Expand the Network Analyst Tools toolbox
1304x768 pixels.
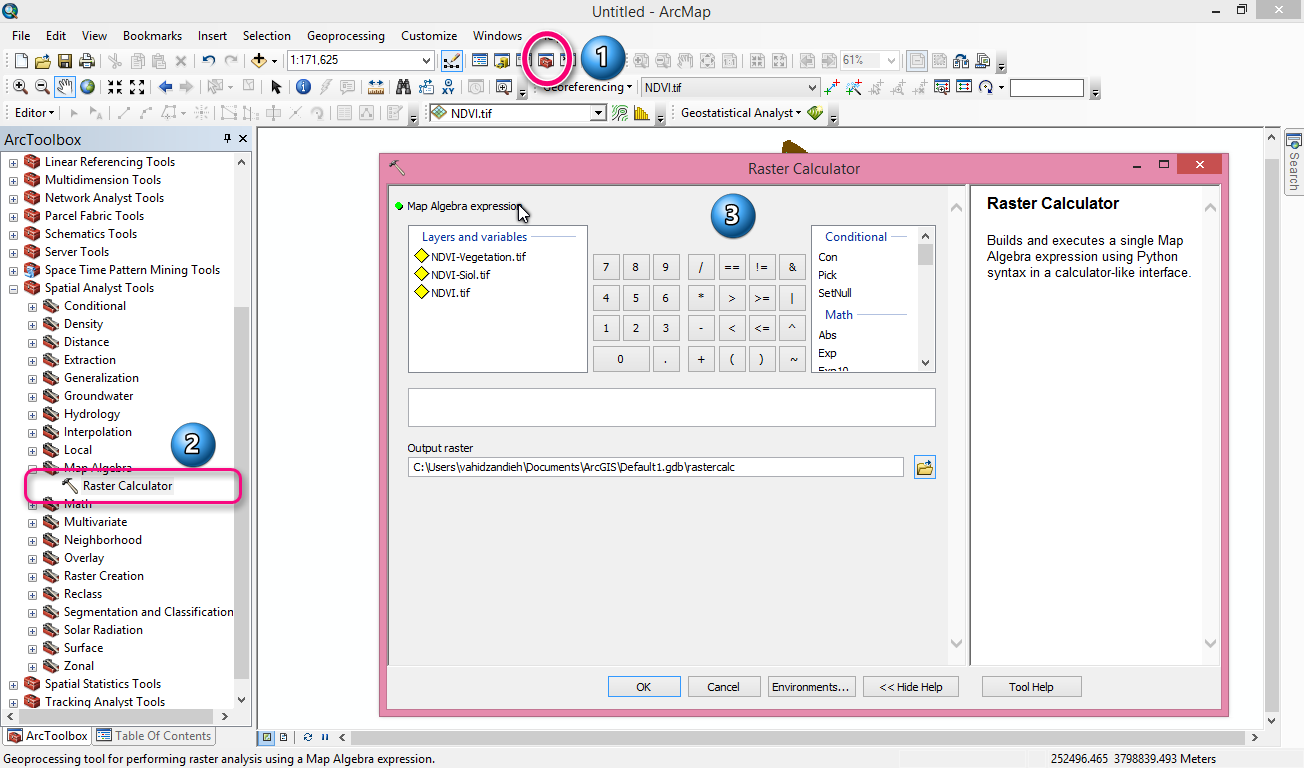tap(13, 198)
